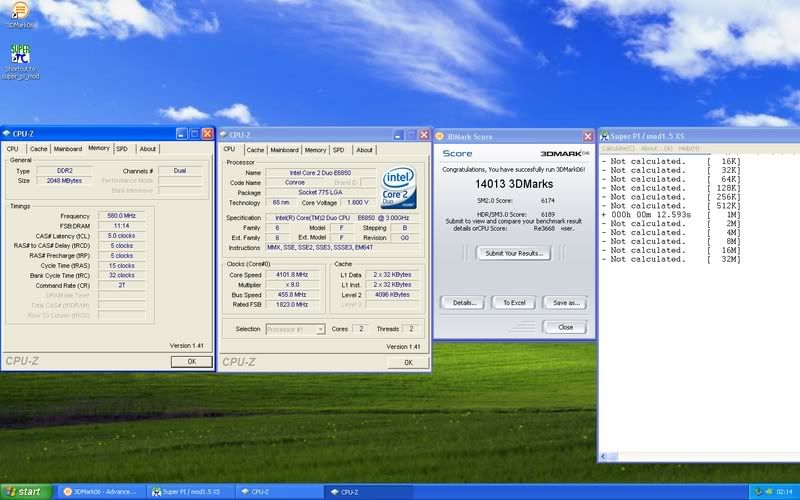Click the memory Frequency 580.0 MHz field
Viewport: 800px width, 500px height.
tap(121, 216)
